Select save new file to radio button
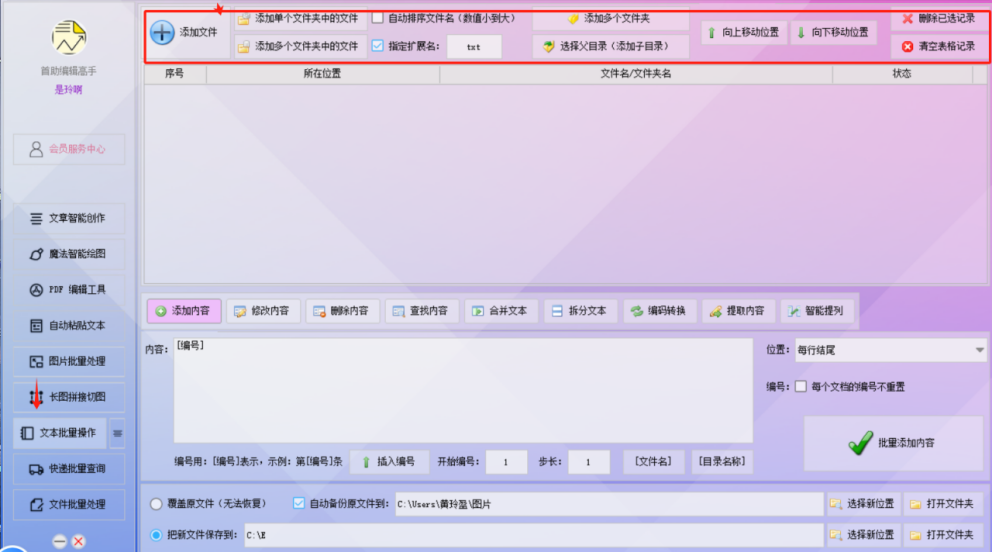 point(156,535)
